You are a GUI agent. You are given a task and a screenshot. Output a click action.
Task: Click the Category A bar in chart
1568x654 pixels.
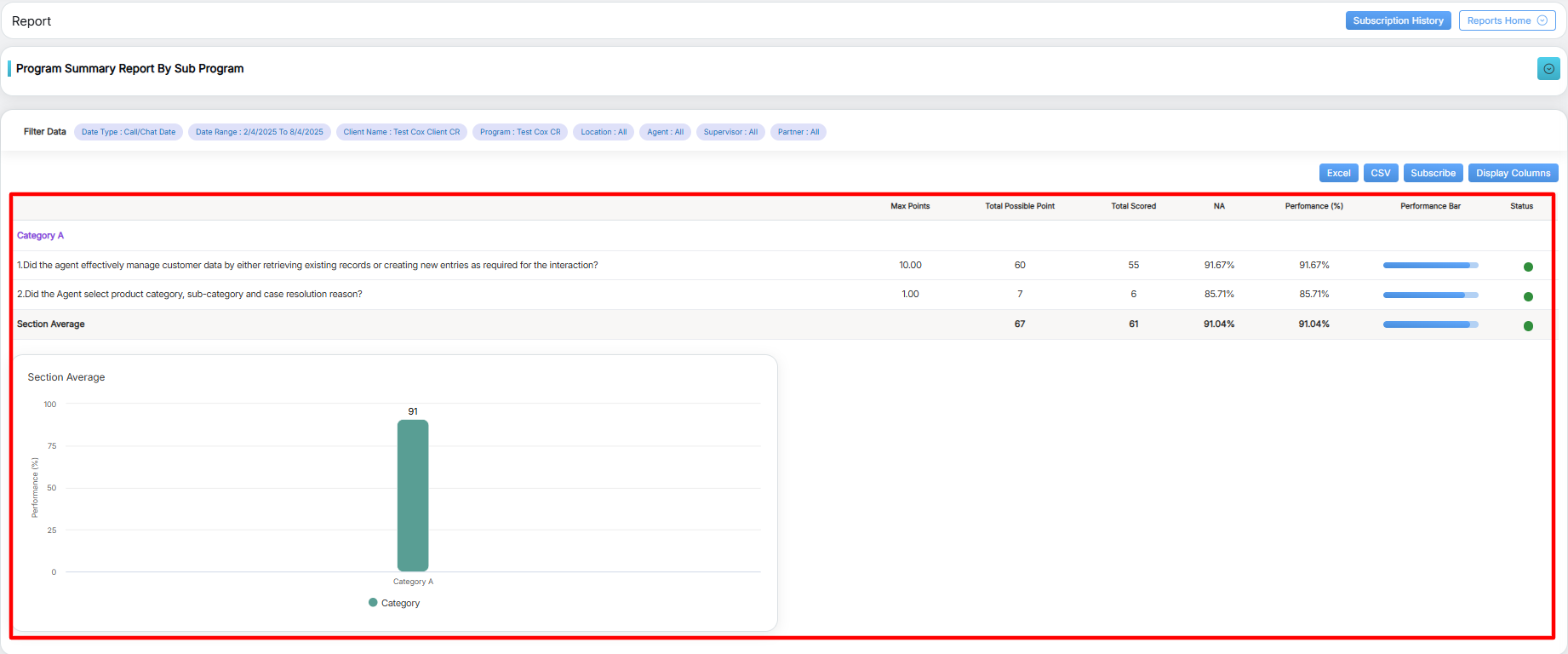tap(413, 496)
